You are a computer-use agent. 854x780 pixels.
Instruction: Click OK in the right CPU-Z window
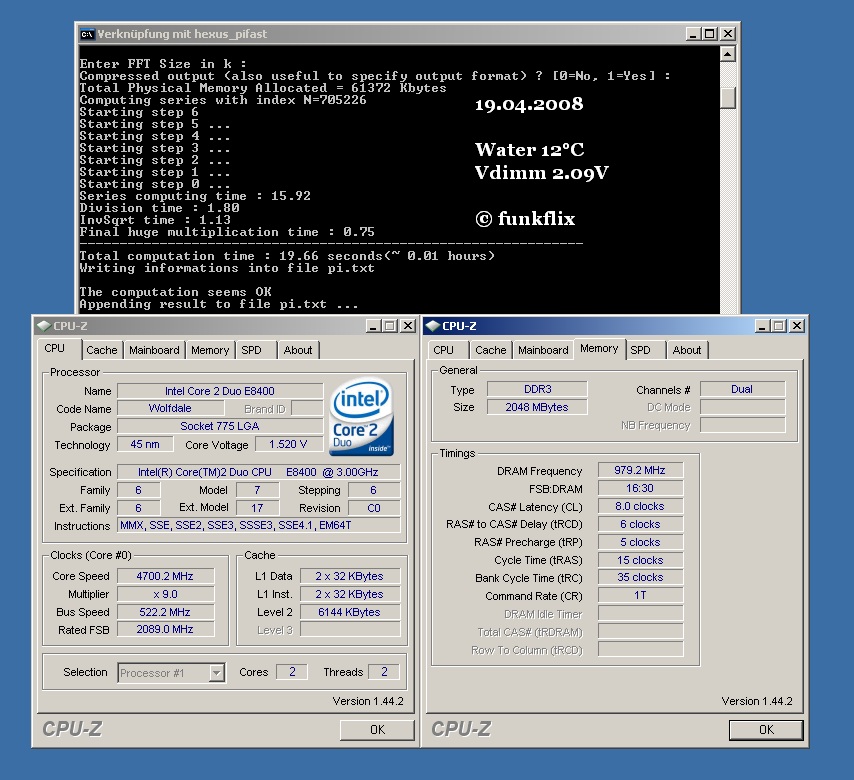click(766, 730)
